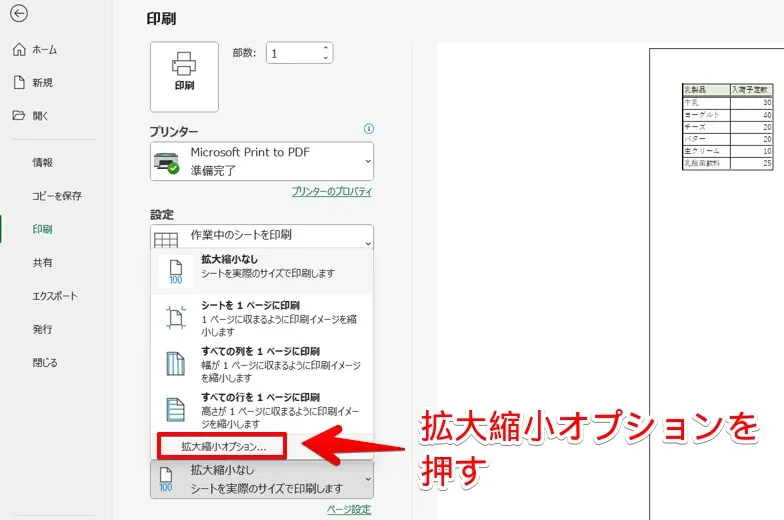Open ページ設定 link
Screen dimensions: 784x520
[349, 510]
